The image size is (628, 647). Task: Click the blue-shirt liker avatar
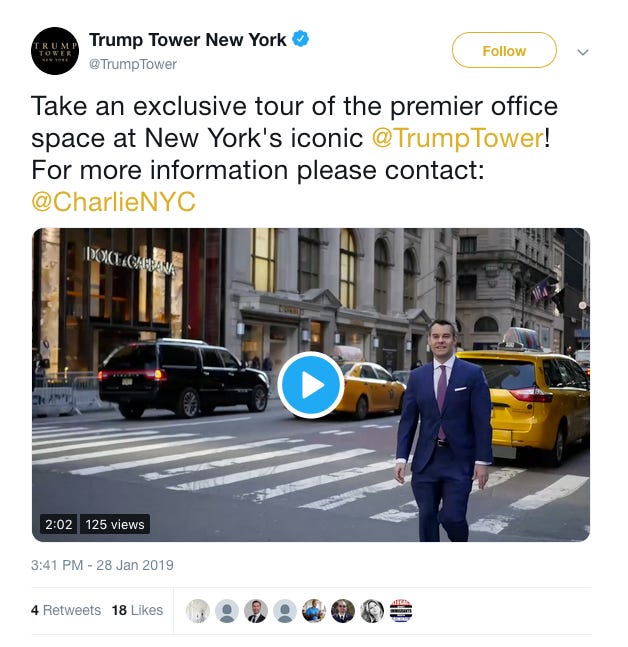point(314,611)
